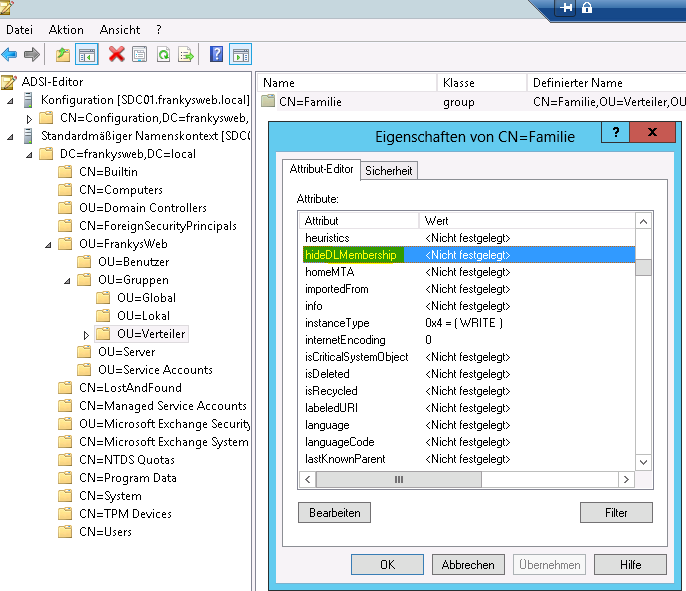Viewport: 686px width, 591px height.
Task: Switch to the Sicherheit tab
Action: [388, 171]
